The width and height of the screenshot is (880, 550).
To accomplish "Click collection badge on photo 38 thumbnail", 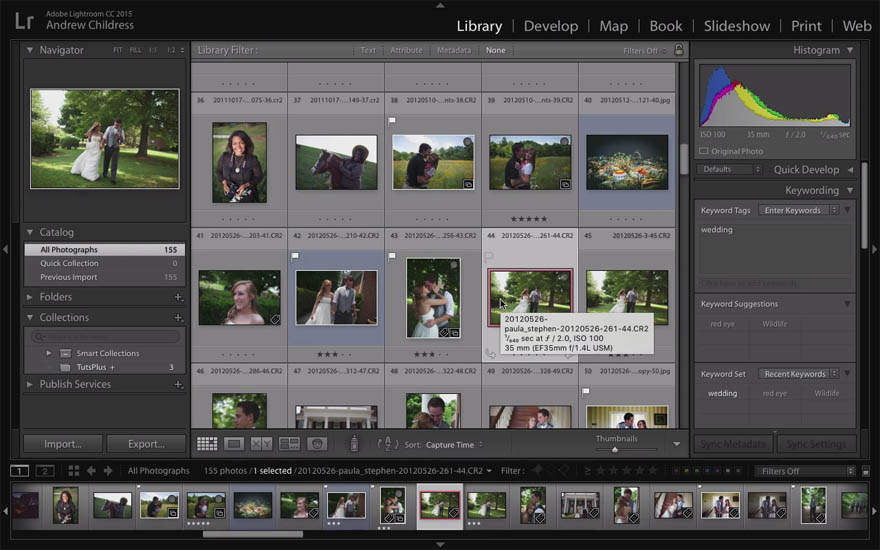I will pyautogui.click(x=468, y=184).
